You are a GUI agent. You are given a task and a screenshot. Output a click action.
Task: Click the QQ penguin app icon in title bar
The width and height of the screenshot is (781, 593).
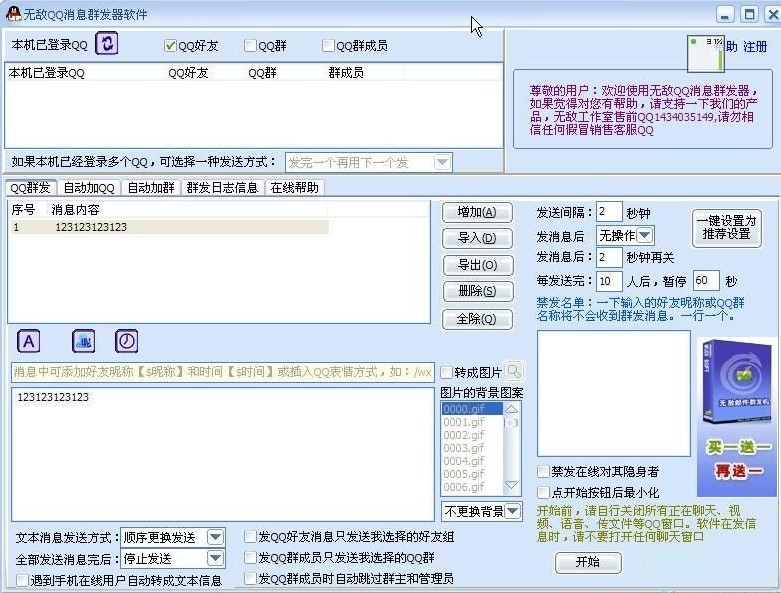tap(12, 14)
